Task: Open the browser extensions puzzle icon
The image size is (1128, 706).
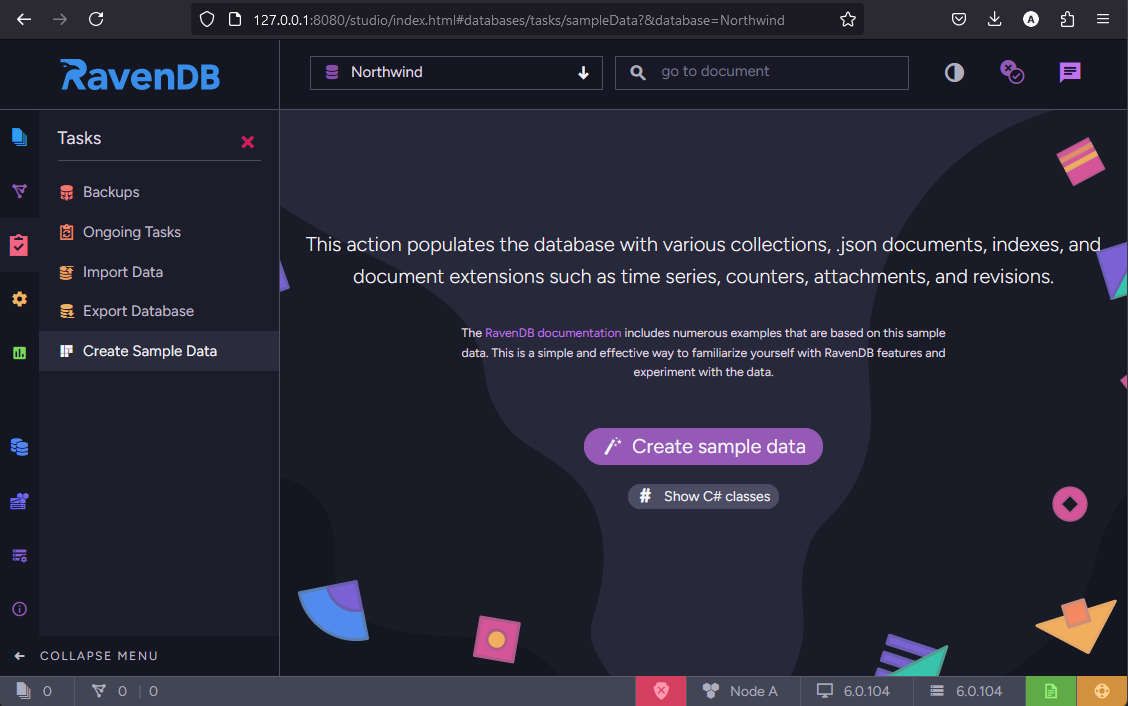Action: [1068, 19]
